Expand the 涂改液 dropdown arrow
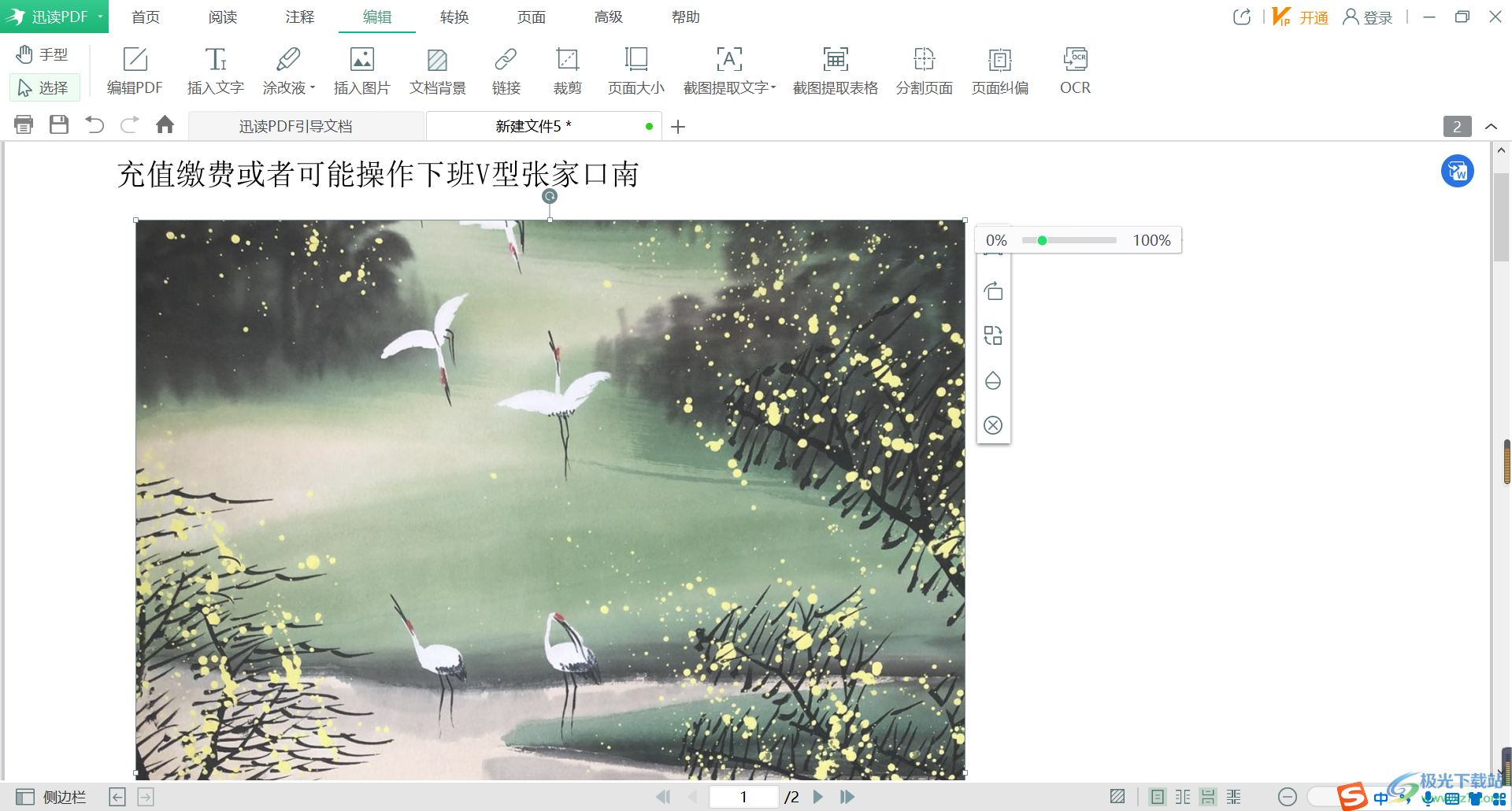1512x811 pixels. tap(313, 87)
